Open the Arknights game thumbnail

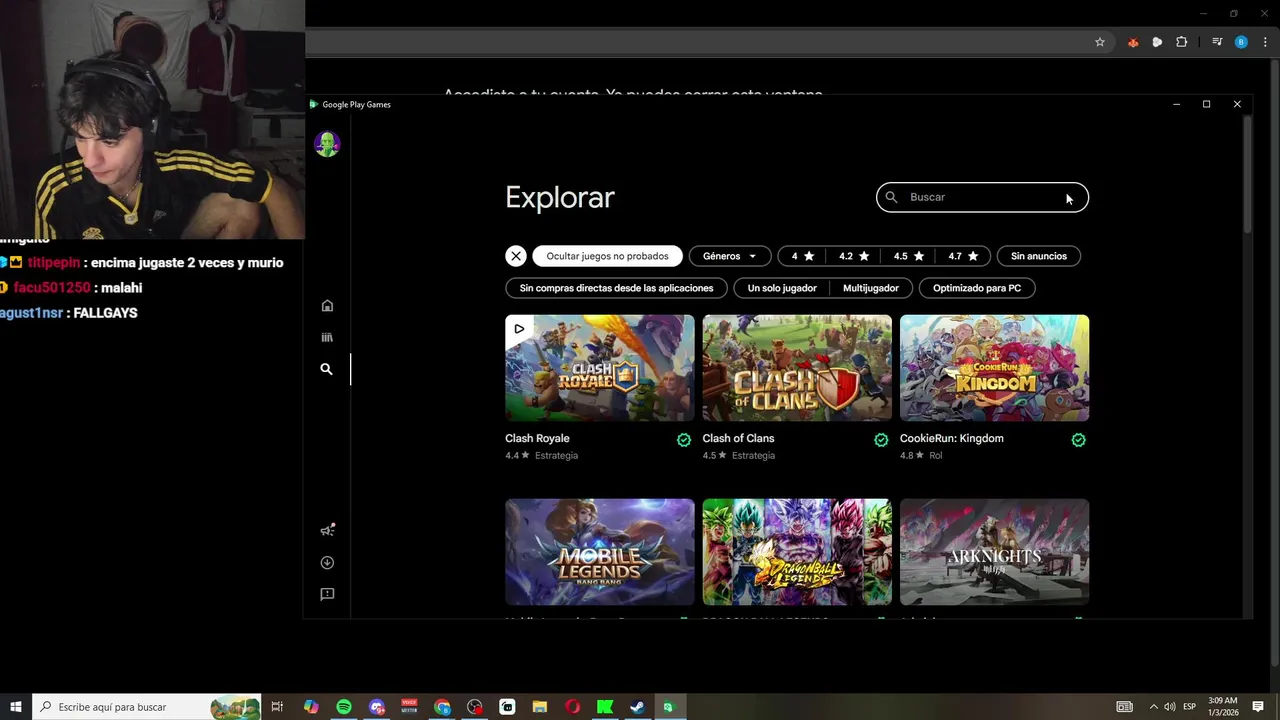pos(995,552)
